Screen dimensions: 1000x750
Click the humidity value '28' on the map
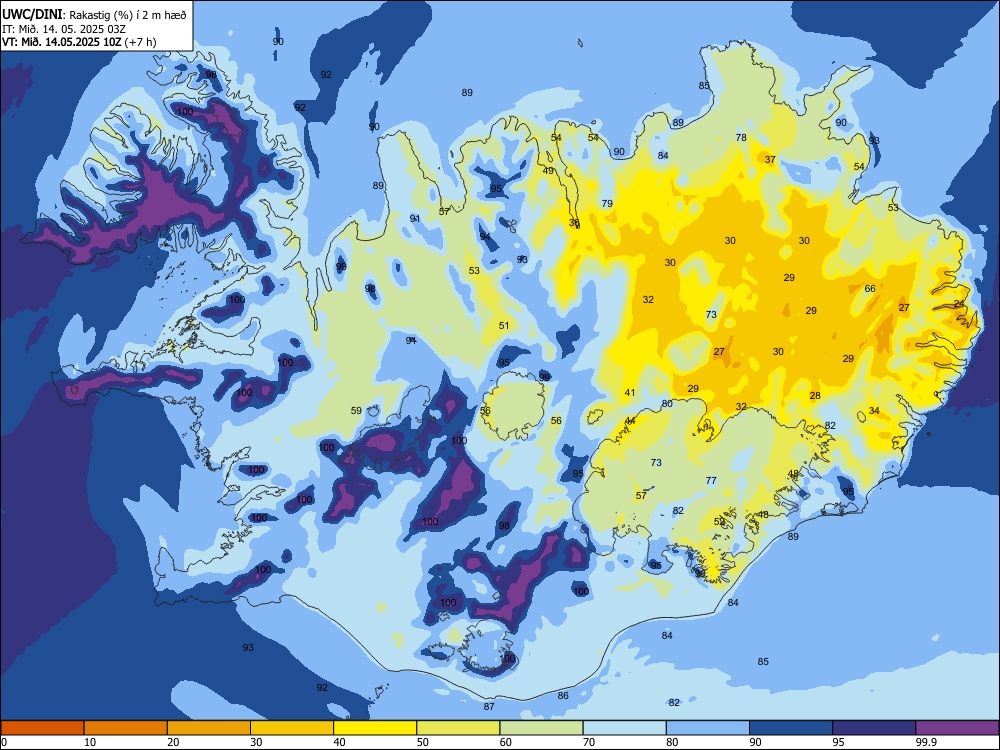pos(815,395)
